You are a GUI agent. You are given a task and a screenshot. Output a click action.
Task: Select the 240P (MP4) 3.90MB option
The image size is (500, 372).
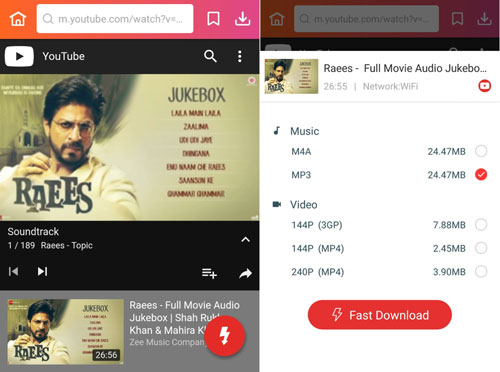coord(481,271)
